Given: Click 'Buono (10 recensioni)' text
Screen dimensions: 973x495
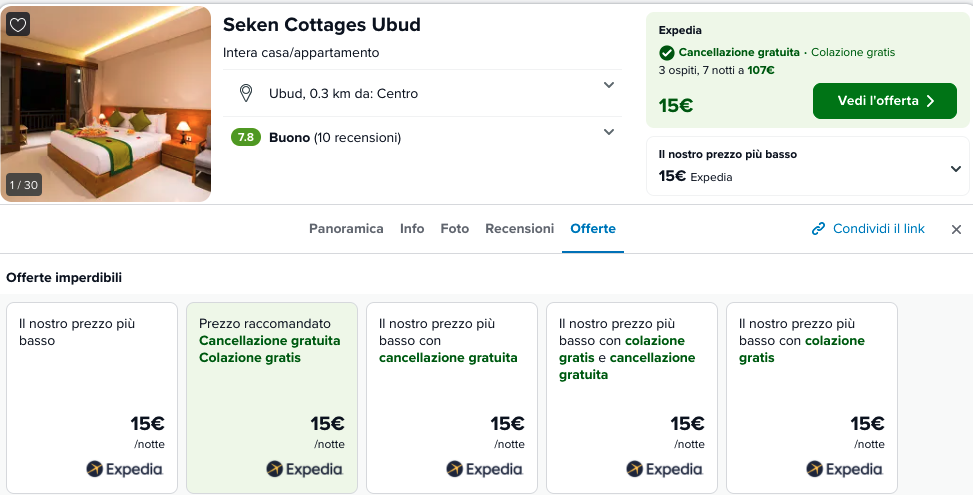Looking at the screenshot, I should pos(335,138).
